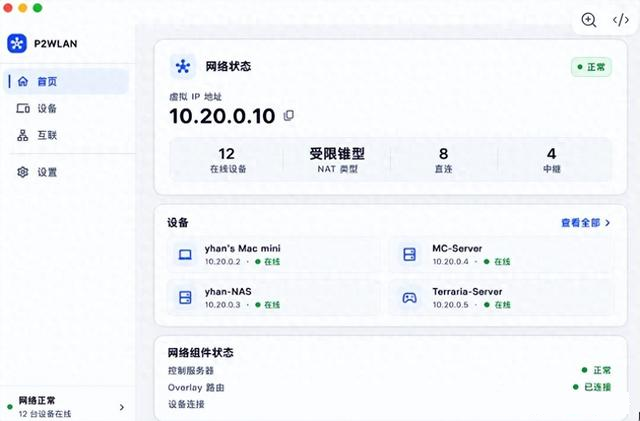Screen dimensions: 640x421
Task: Select the yhan's Mac mini device card
Action: point(273,254)
